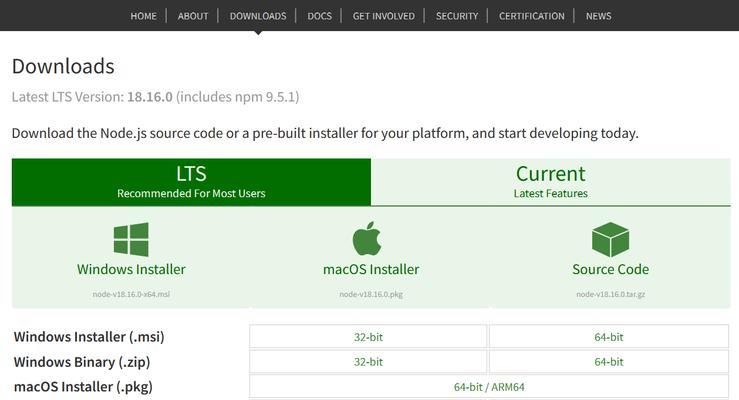Image resolution: width=739 pixels, height=400 pixels.
Task: Download 64-bit / ARM64 macOS Installer (.pkg)
Action: pos(489,387)
